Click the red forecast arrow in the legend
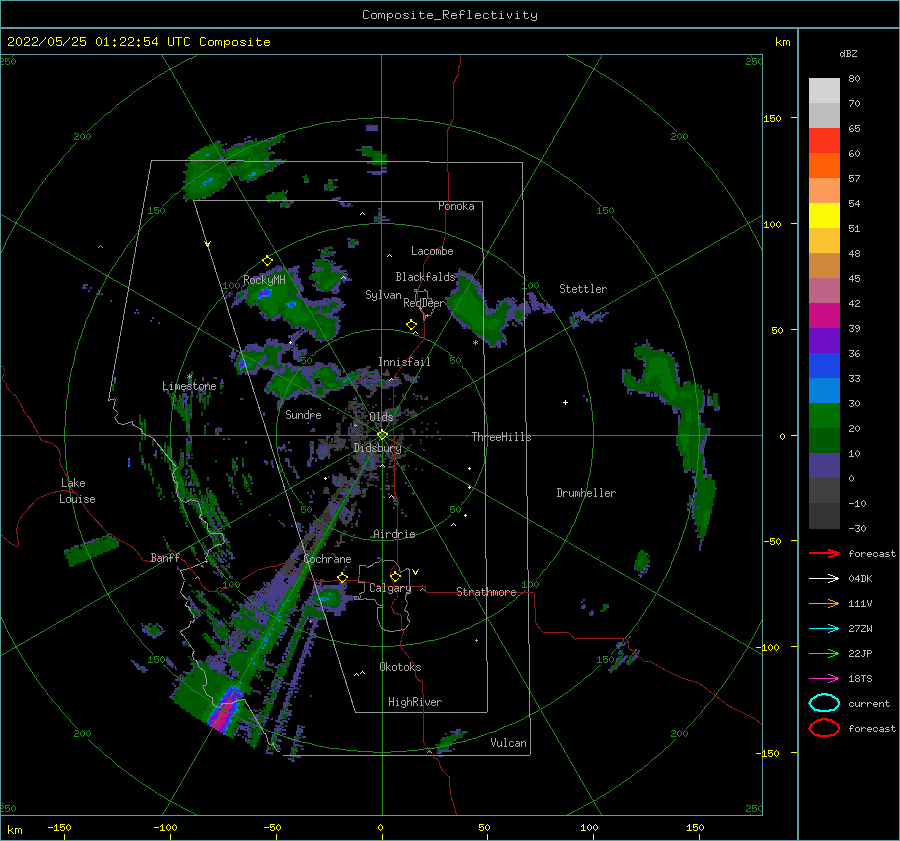This screenshot has height=841, width=900. click(824, 553)
